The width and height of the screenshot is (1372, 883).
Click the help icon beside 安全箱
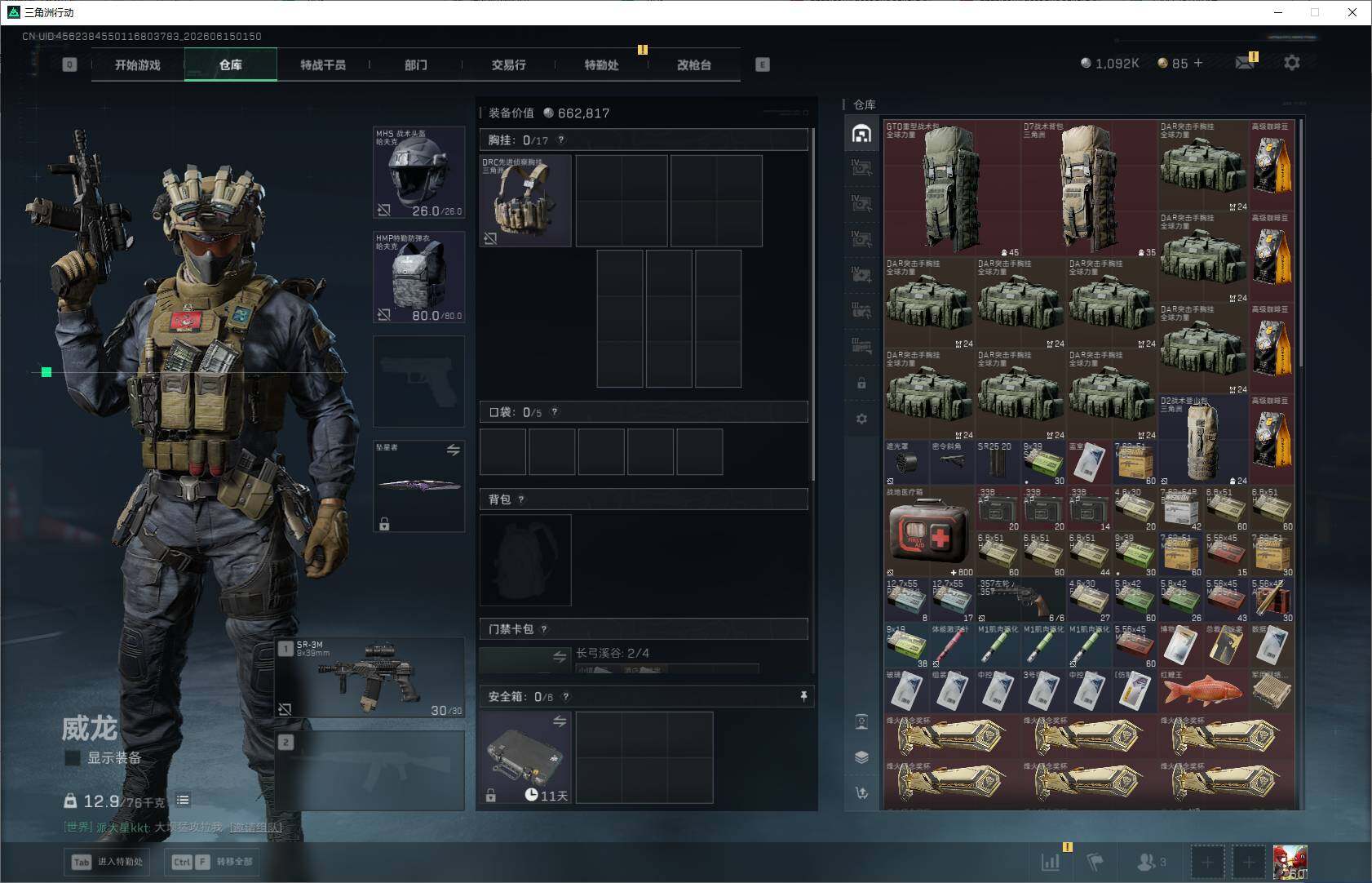coord(565,697)
